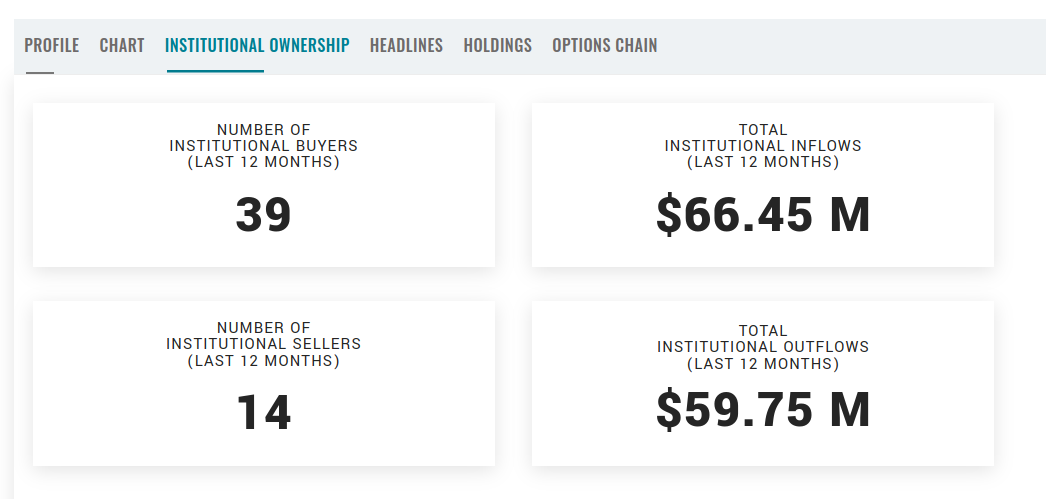Viewport: 1046px width, 499px height.
Task: Click the grey underline beneath Profile tab
Action: click(40, 72)
